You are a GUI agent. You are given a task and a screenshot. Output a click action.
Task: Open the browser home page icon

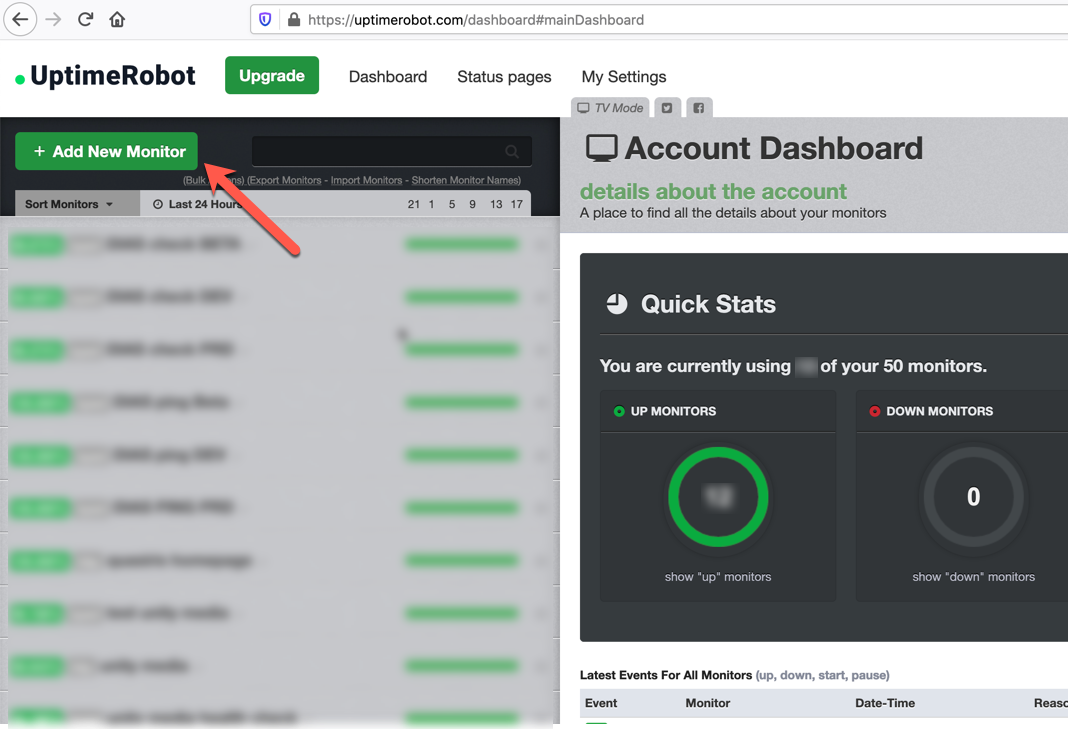tap(117, 19)
